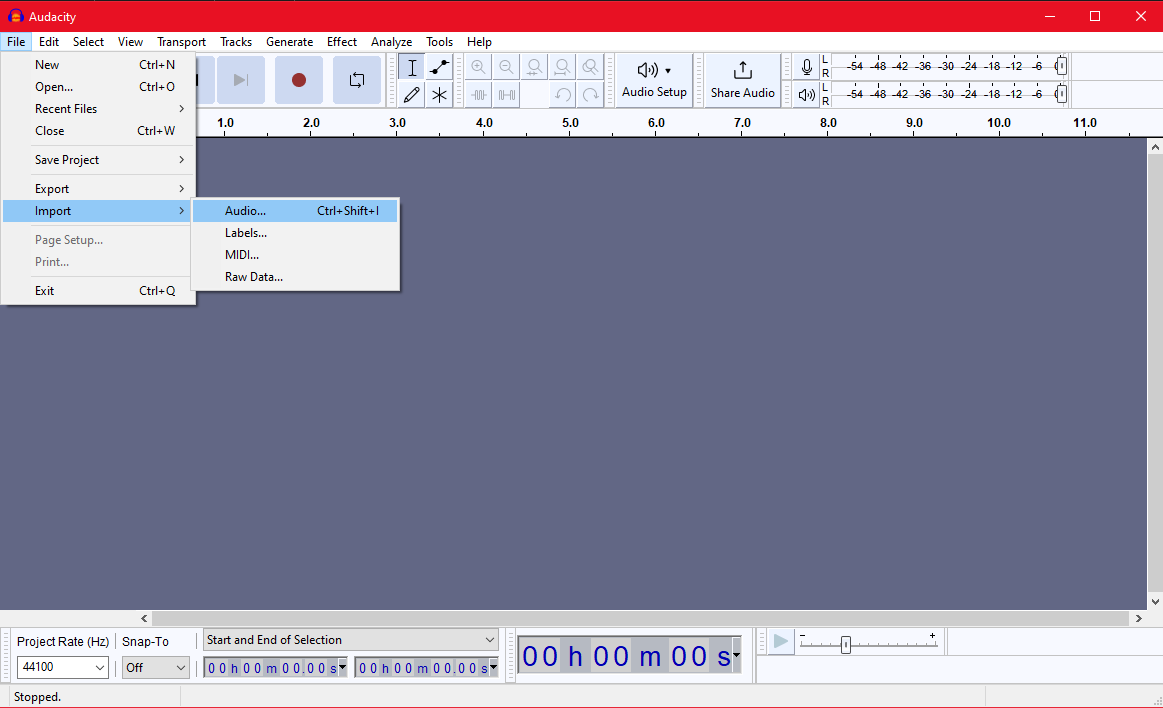The width and height of the screenshot is (1163, 708).
Task: Click the Zoom Toggle icon
Action: point(590,67)
